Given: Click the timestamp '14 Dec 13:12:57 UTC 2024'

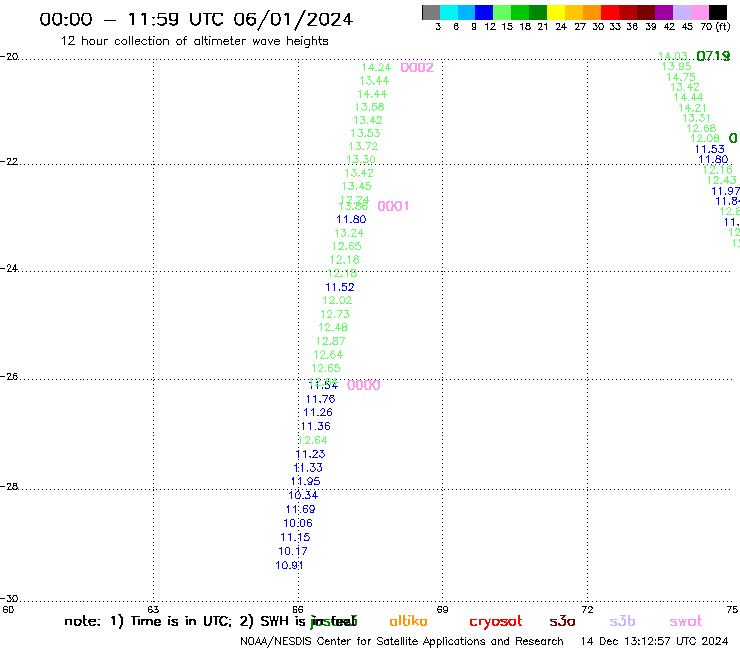Looking at the screenshot, I should pos(655,642).
